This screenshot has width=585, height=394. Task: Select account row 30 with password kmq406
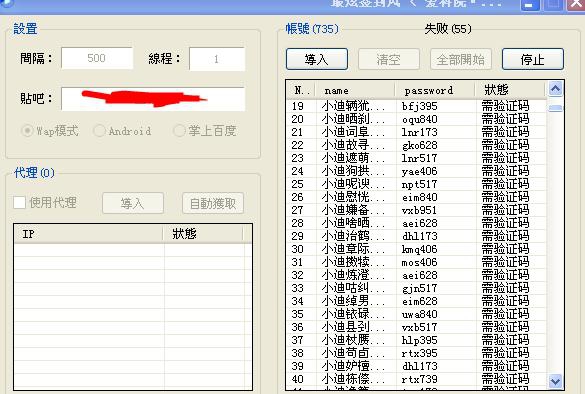416,249
